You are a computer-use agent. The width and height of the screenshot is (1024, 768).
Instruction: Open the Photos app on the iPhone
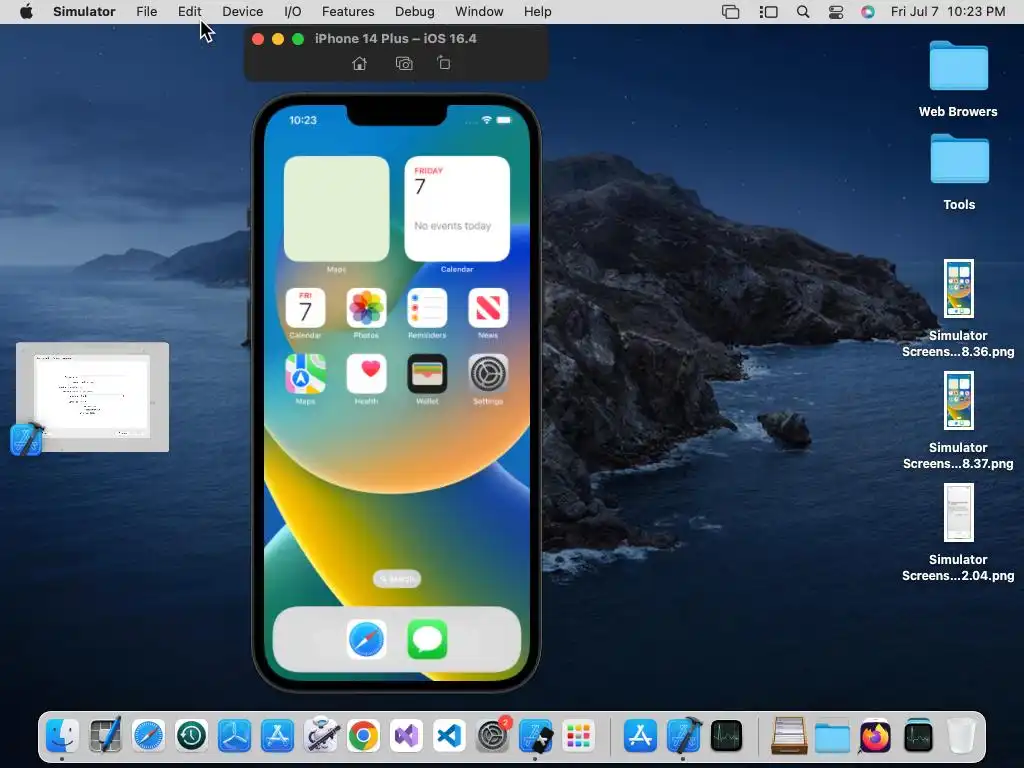[366, 308]
